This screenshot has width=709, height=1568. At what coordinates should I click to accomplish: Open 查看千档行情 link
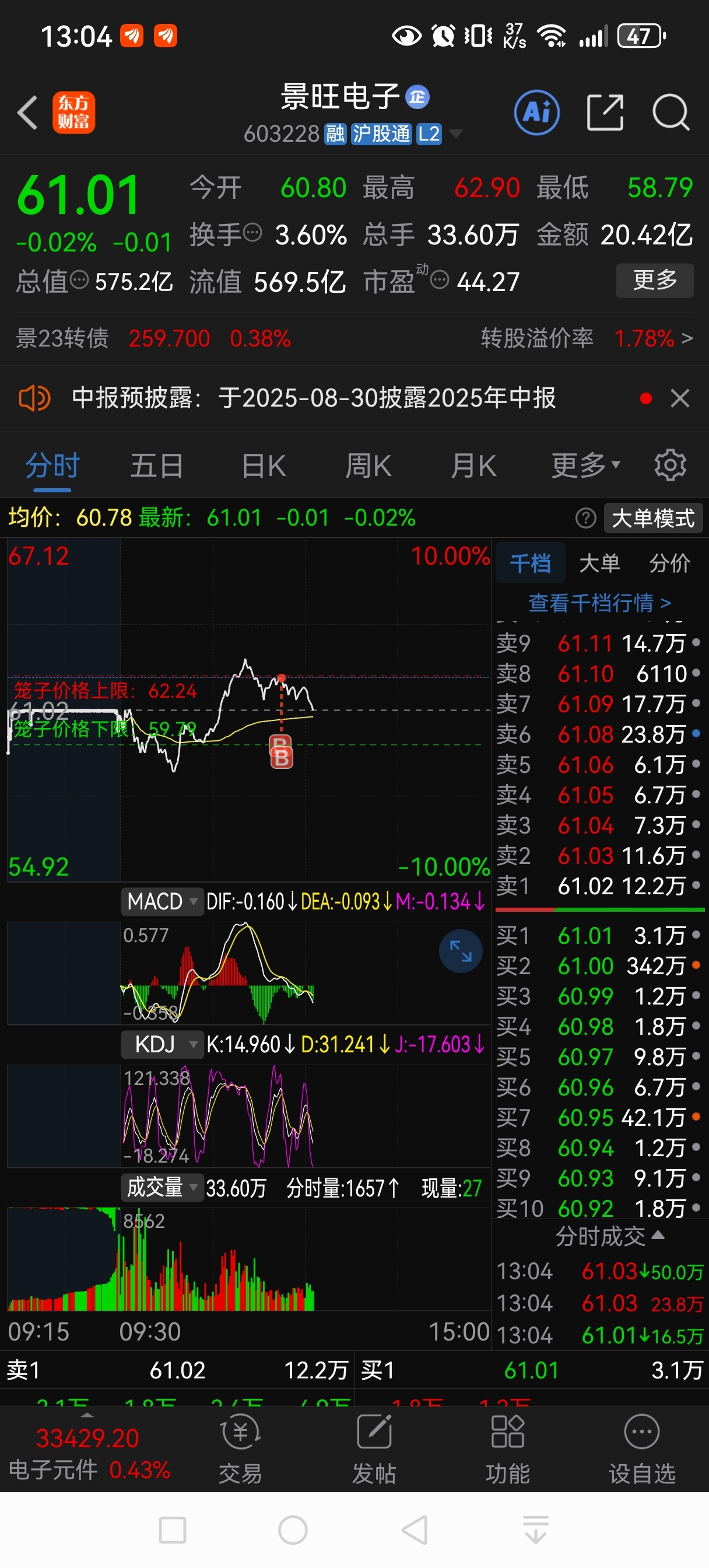coord(599,603)
